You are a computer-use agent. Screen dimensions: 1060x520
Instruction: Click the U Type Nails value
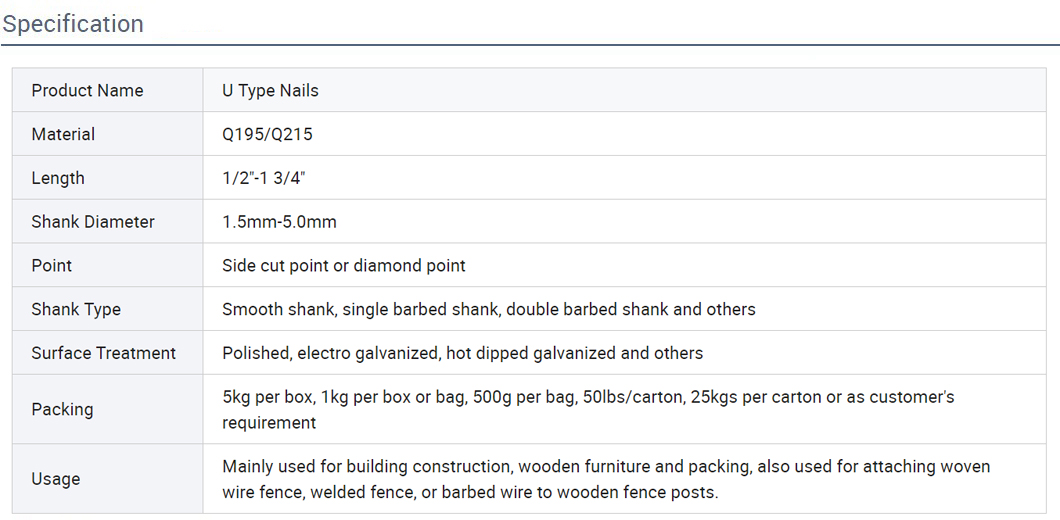point(270,91)
